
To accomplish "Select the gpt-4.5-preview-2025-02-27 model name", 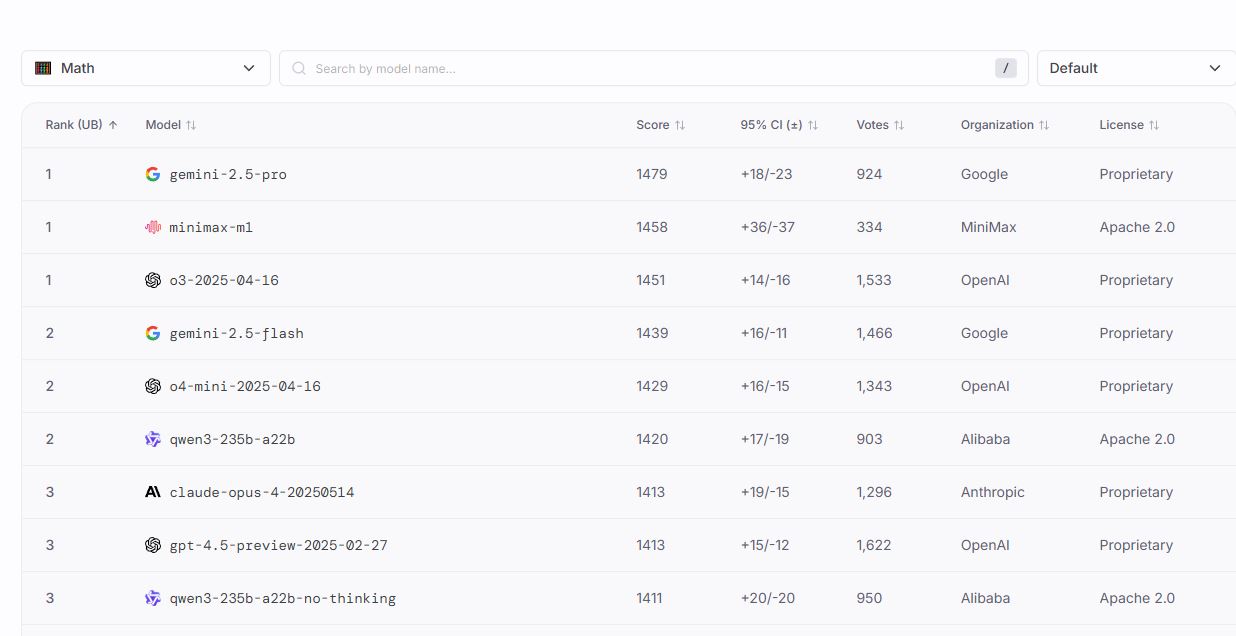I will click(x=278, y=545).
